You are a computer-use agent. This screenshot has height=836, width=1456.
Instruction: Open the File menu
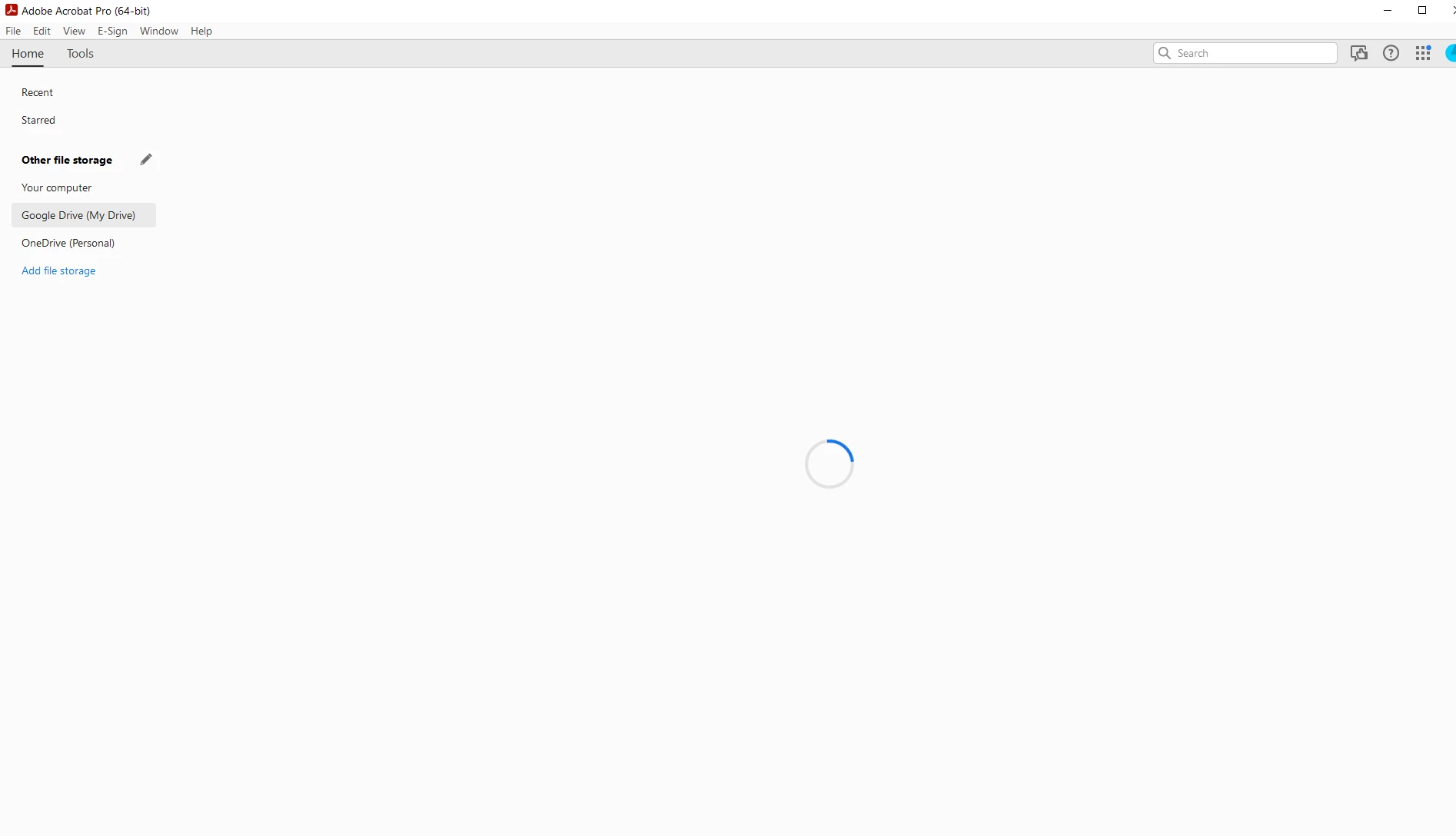click(x=13, y=31)
